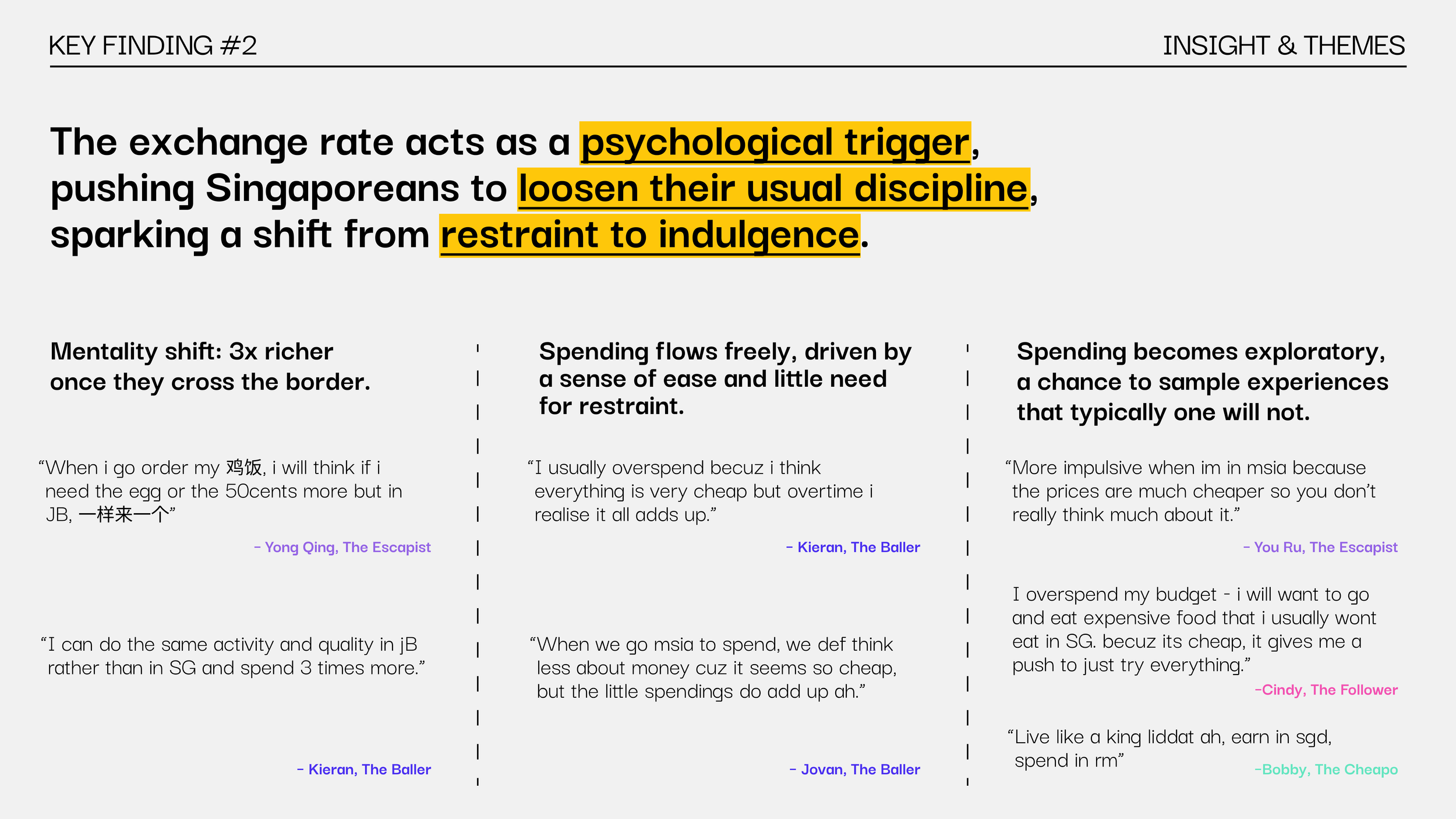Click Kieran attribution in bottom-left column
Screen dimensions: 1456x819
pos(364,769)
